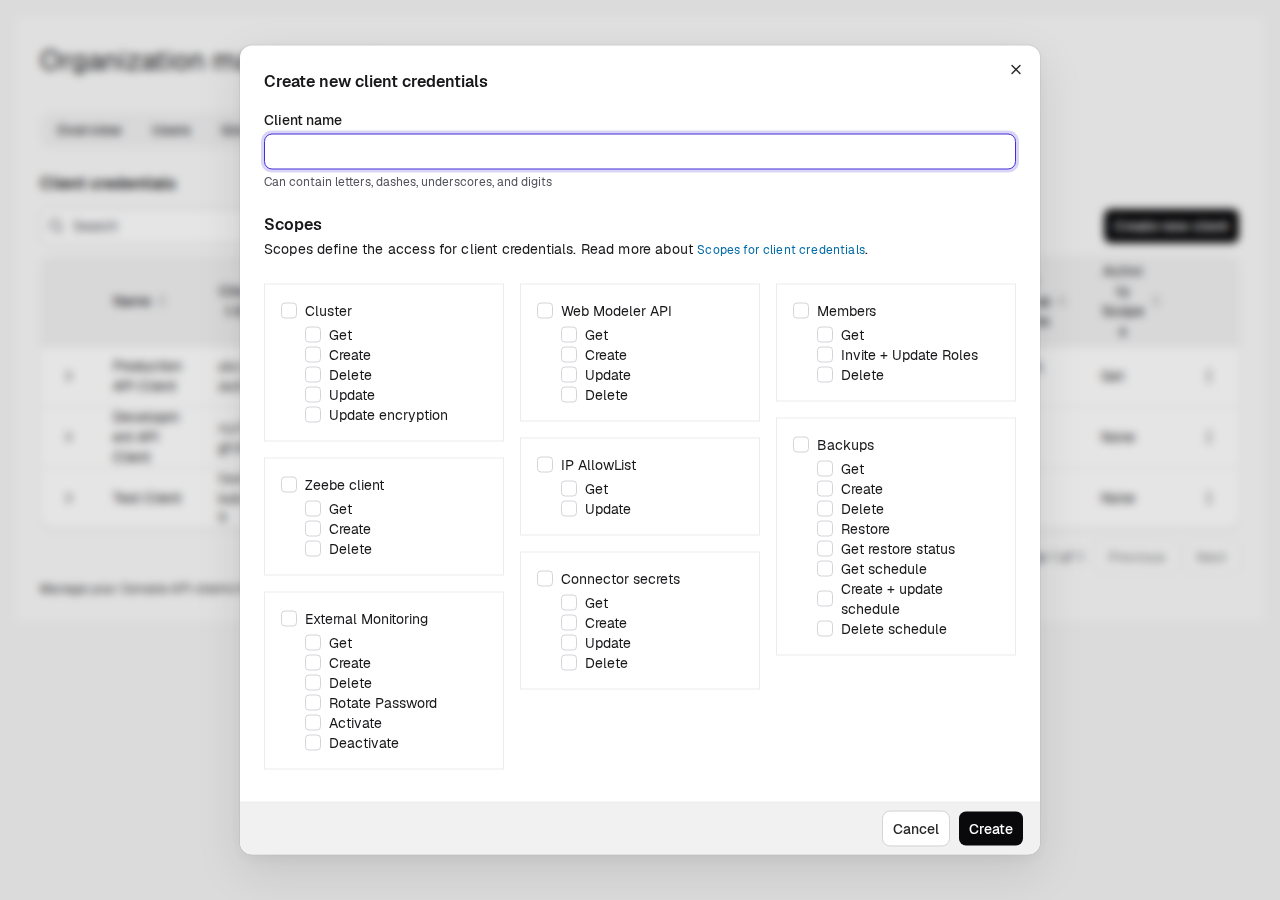The width and height of the screenshot is (1280, 900).
Task: Click the Cancel button
Action: (916, 829)
